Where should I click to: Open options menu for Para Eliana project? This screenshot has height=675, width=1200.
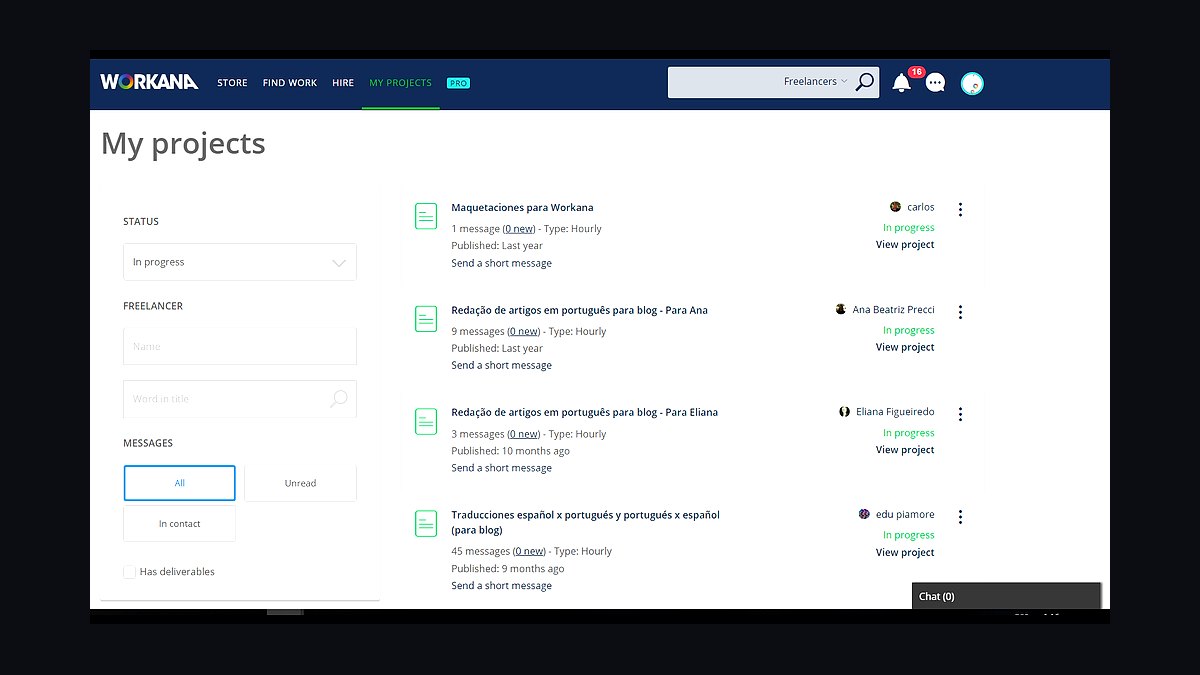[960, 414]
